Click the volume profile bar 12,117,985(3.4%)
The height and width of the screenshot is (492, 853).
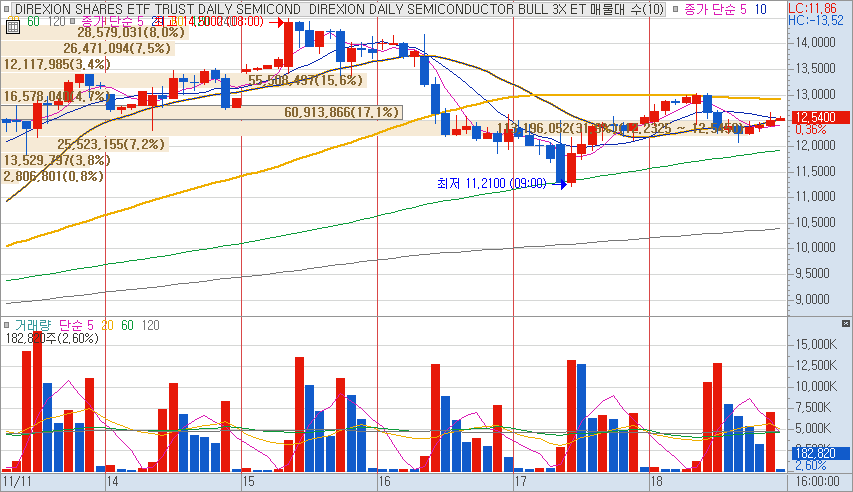coord(57,64)
